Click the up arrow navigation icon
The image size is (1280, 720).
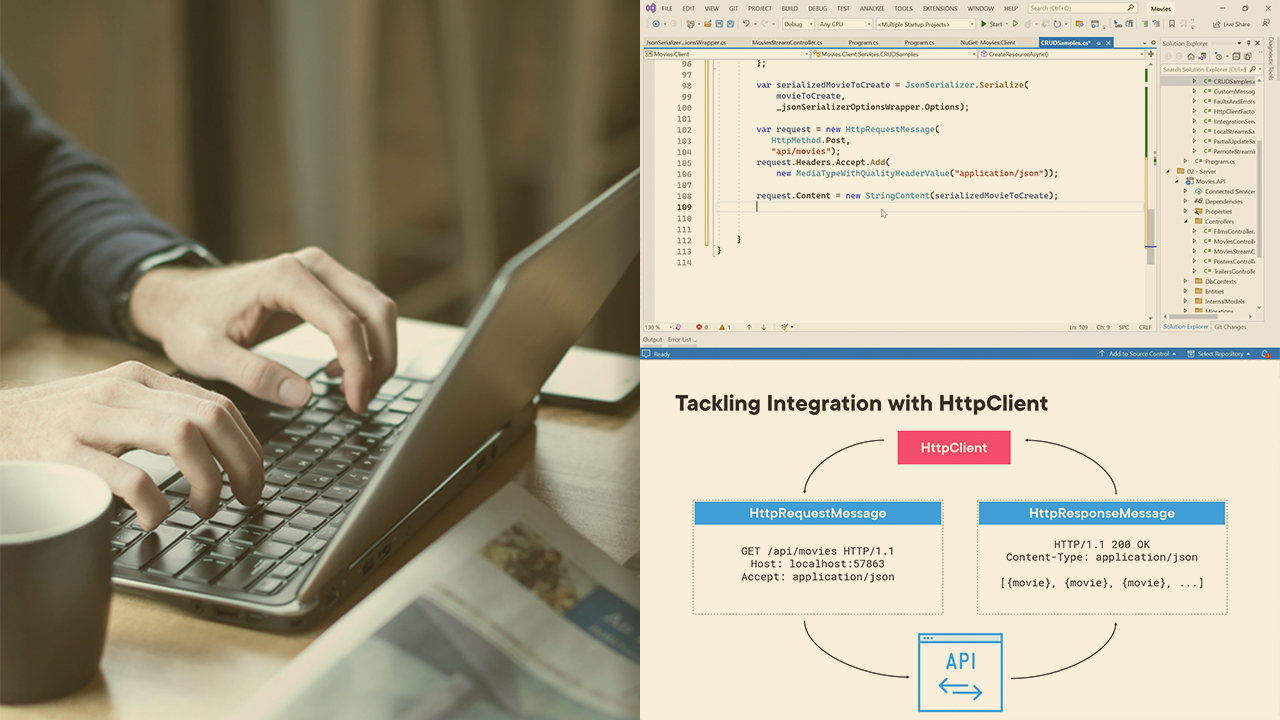pyautogui.click(x=749, y=327)
